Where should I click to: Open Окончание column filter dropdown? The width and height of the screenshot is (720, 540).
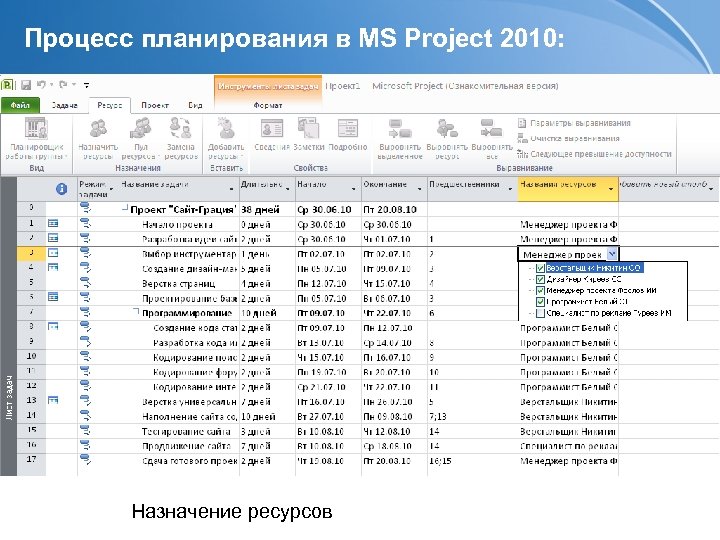tap(419, 189)
